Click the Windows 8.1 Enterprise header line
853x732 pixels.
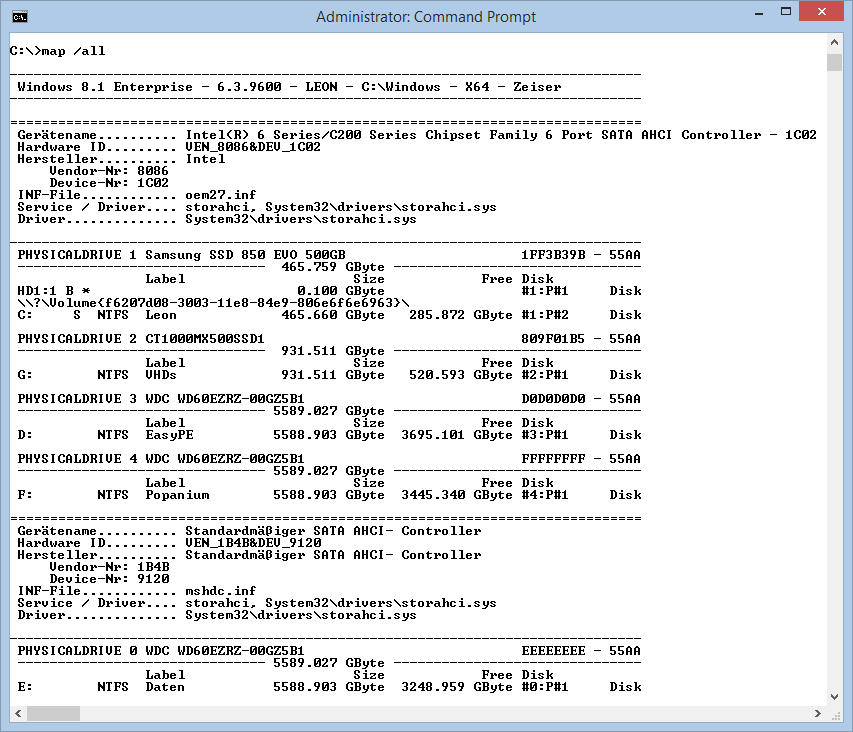coord(289,87)
